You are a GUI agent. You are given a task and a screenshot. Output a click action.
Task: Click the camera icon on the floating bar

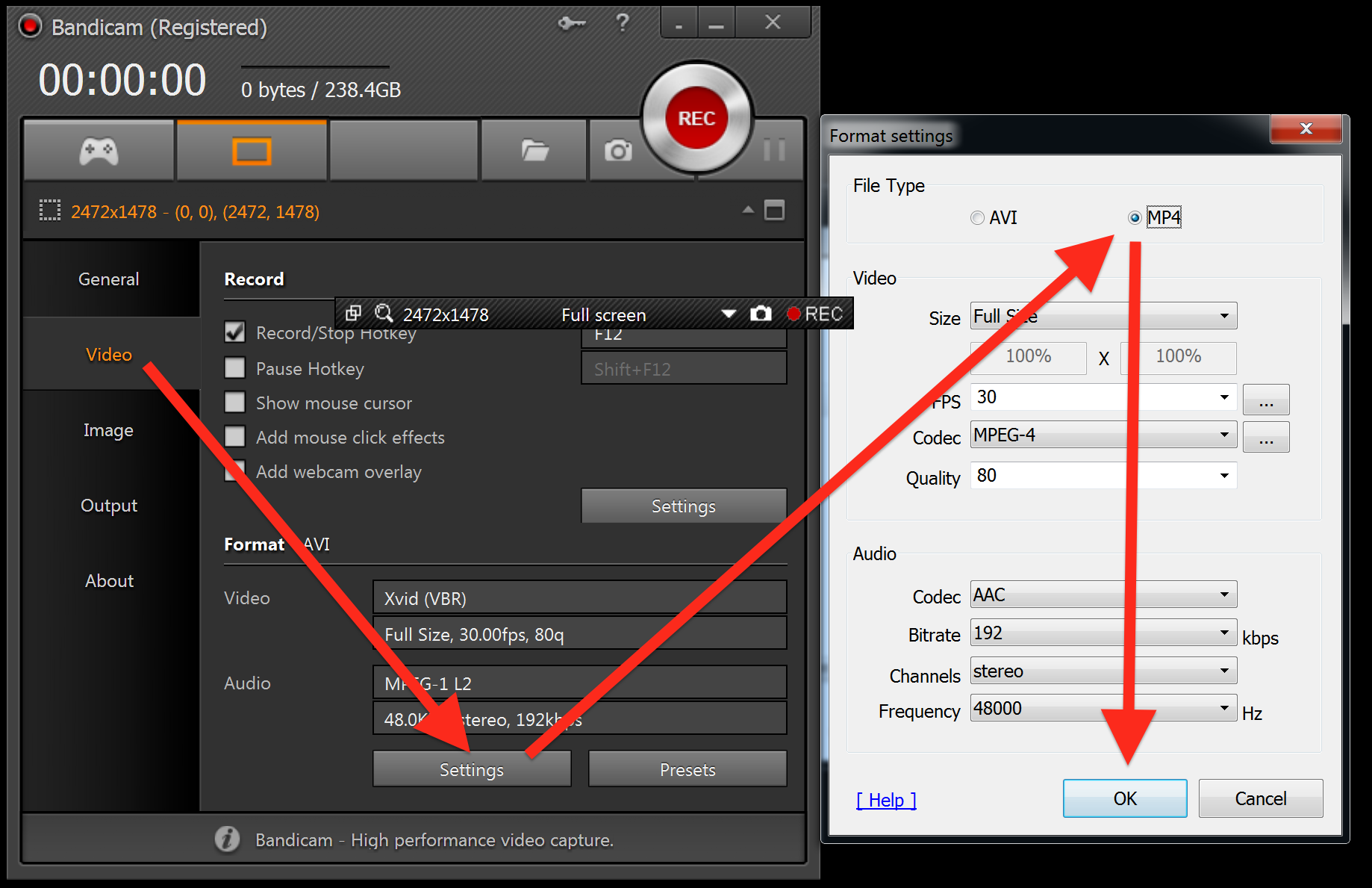761,313
